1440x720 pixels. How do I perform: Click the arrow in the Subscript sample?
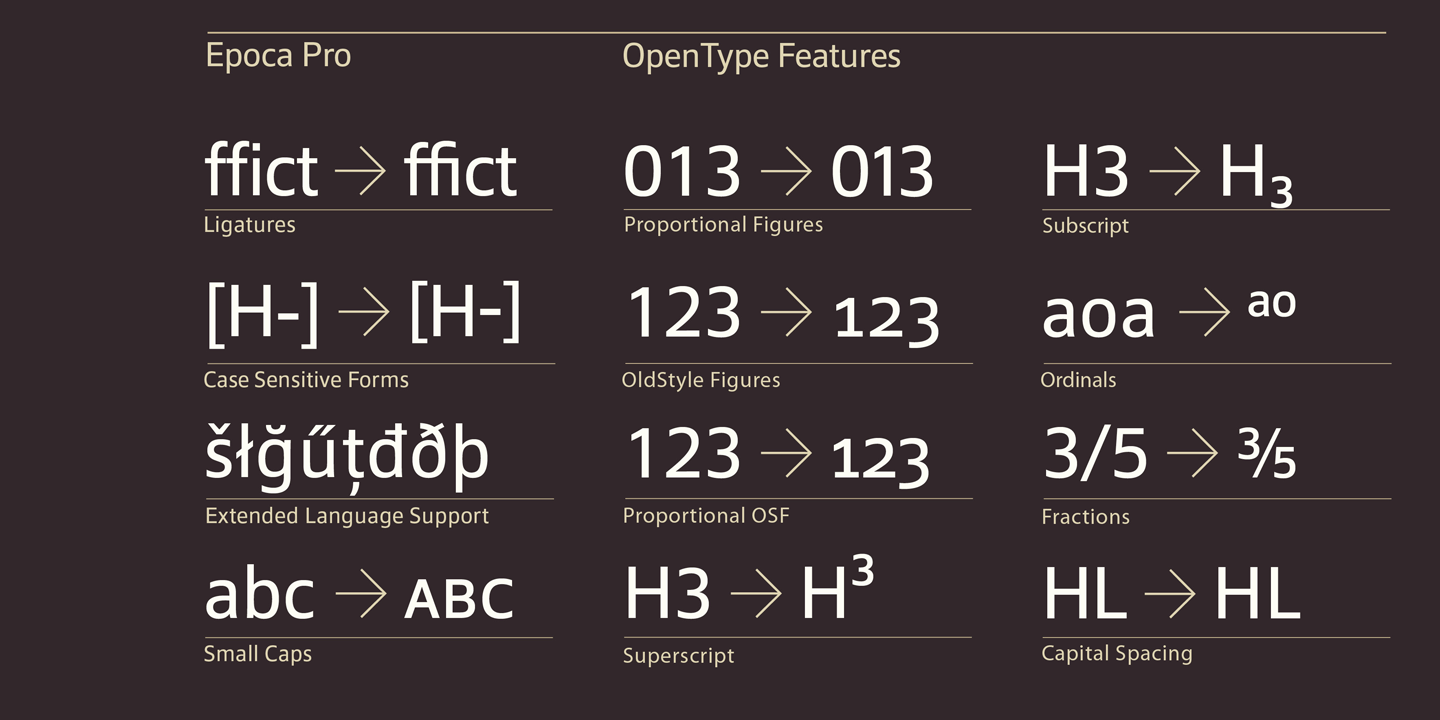1174,173
